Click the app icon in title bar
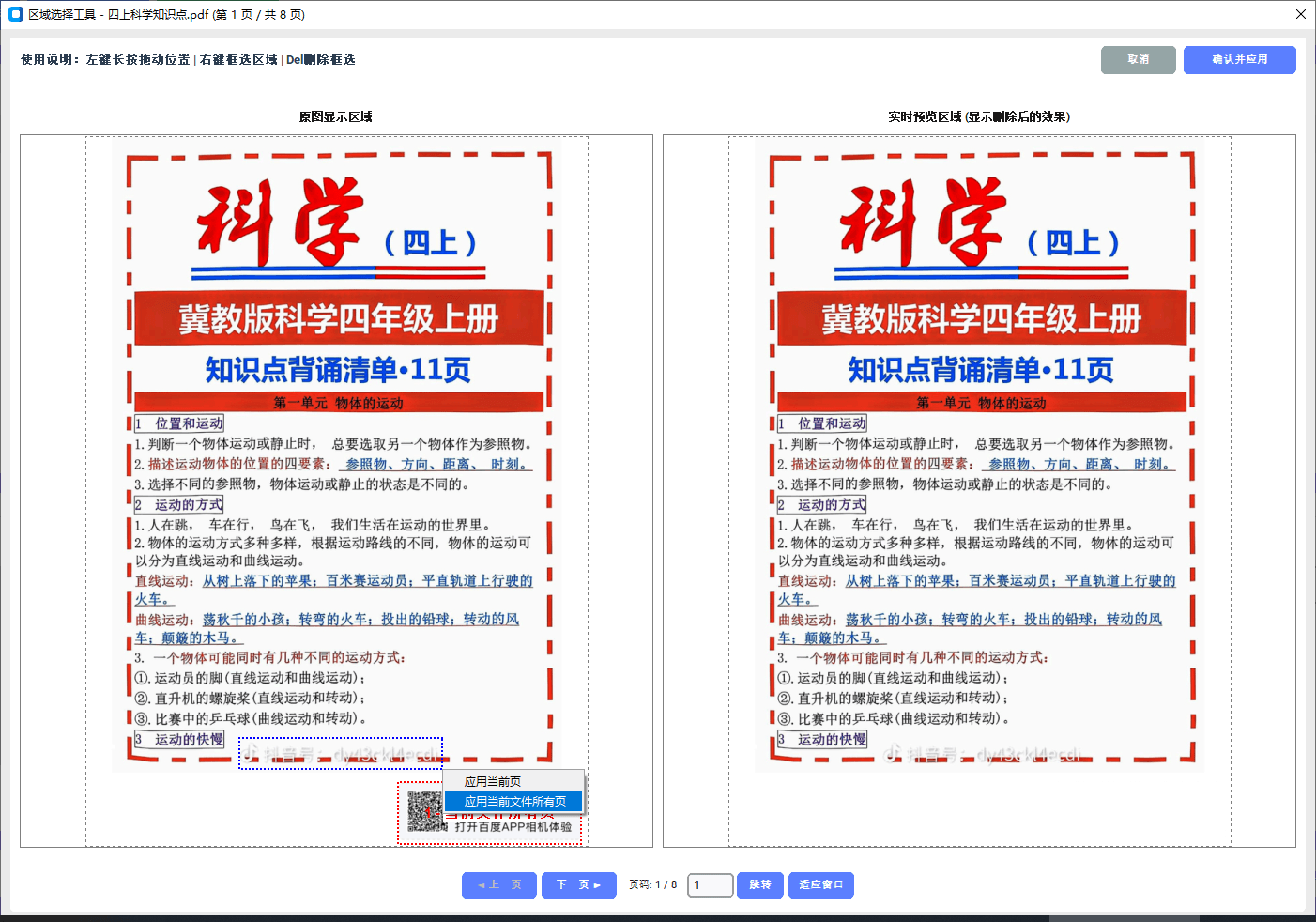 [x=15, y=14]
